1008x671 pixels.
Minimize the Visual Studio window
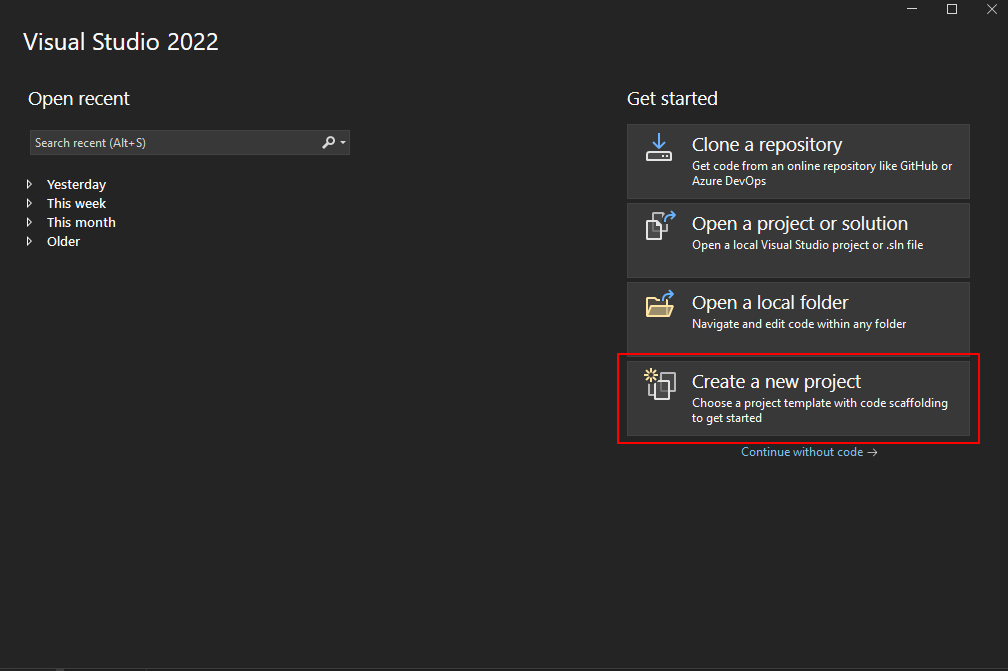pyautogui.click(x=911, y=9)
